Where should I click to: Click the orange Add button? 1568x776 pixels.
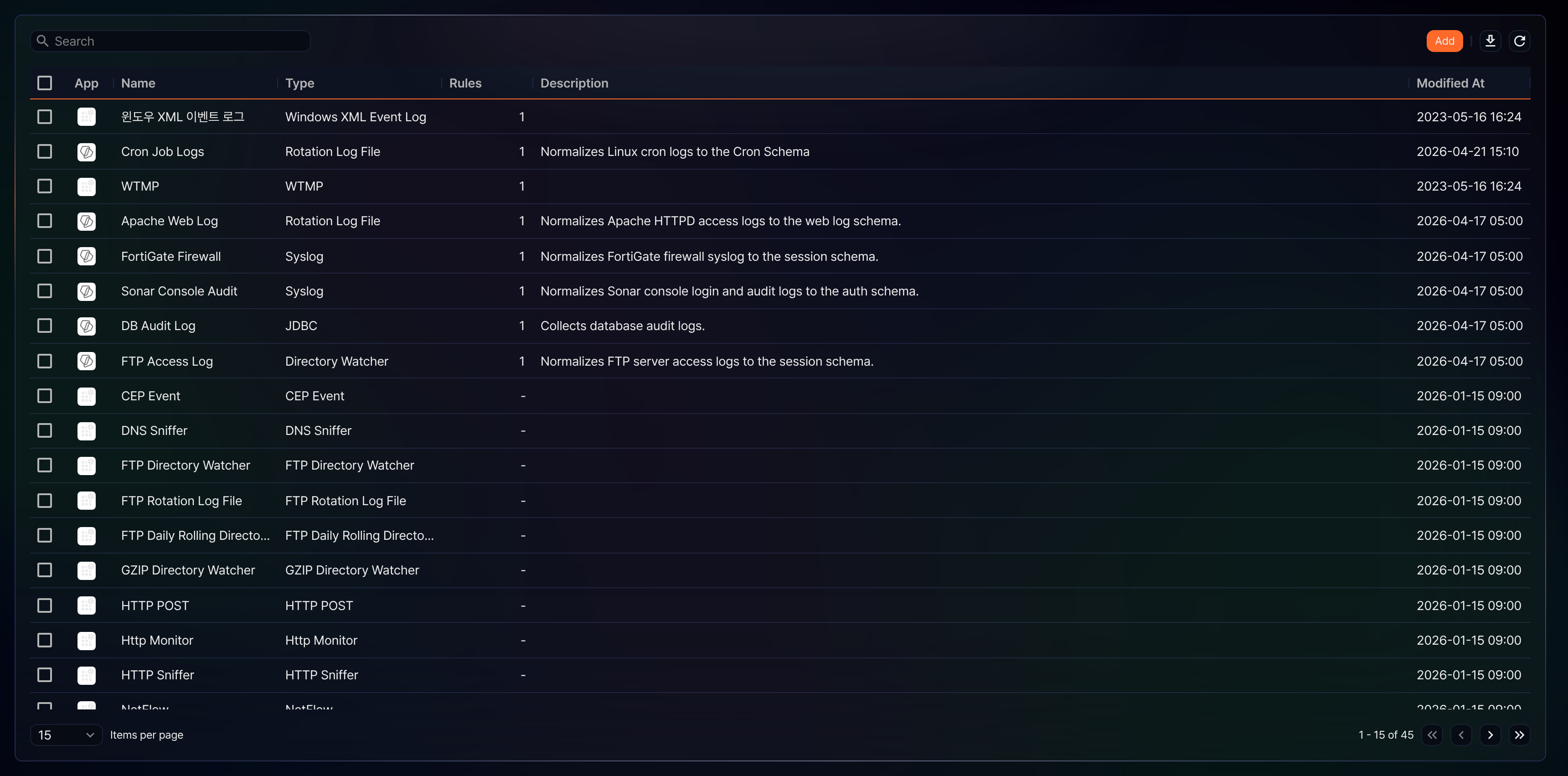point(1444,41)
